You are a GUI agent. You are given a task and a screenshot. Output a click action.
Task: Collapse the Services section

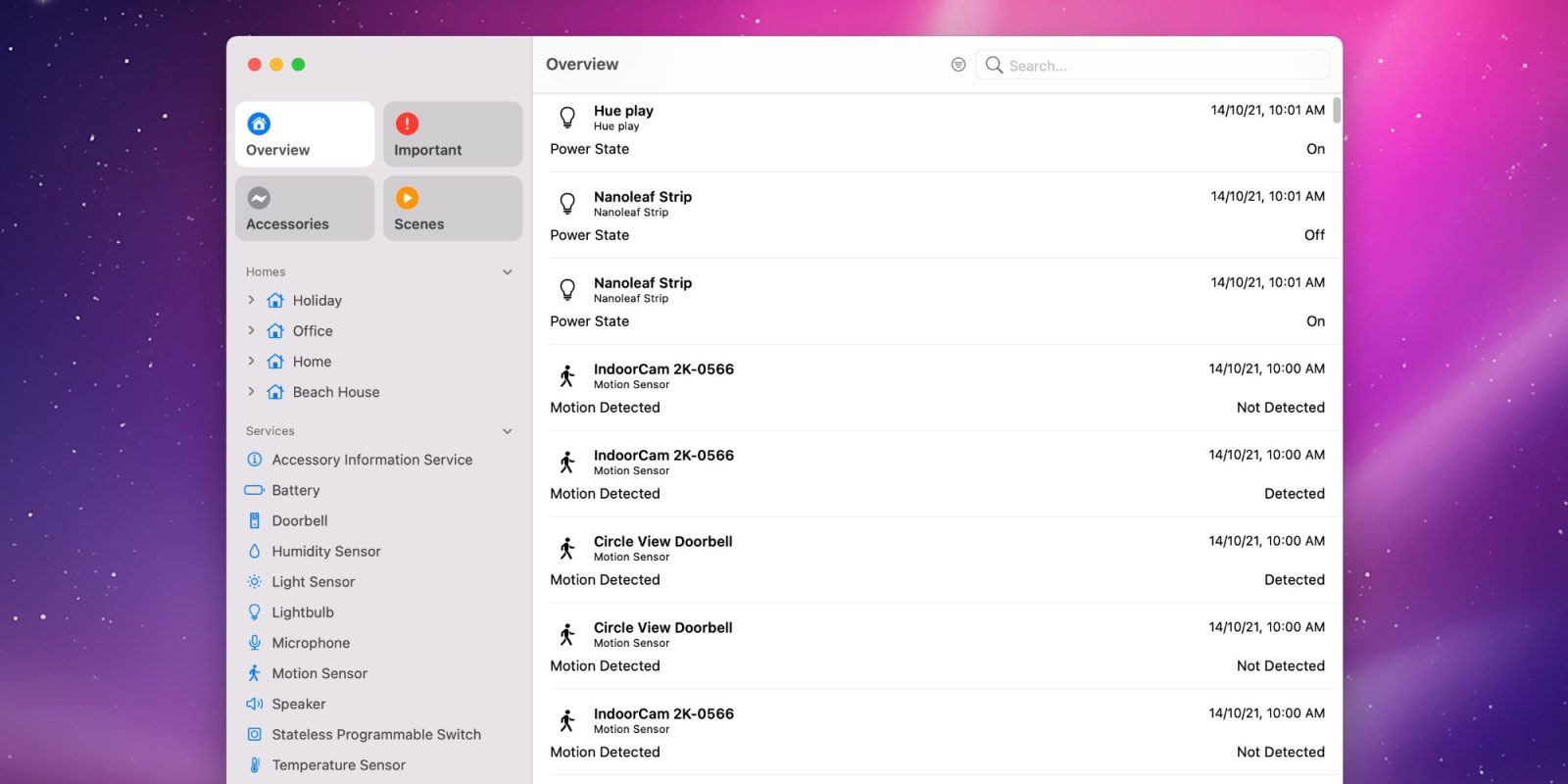click(x=508, y=431)
